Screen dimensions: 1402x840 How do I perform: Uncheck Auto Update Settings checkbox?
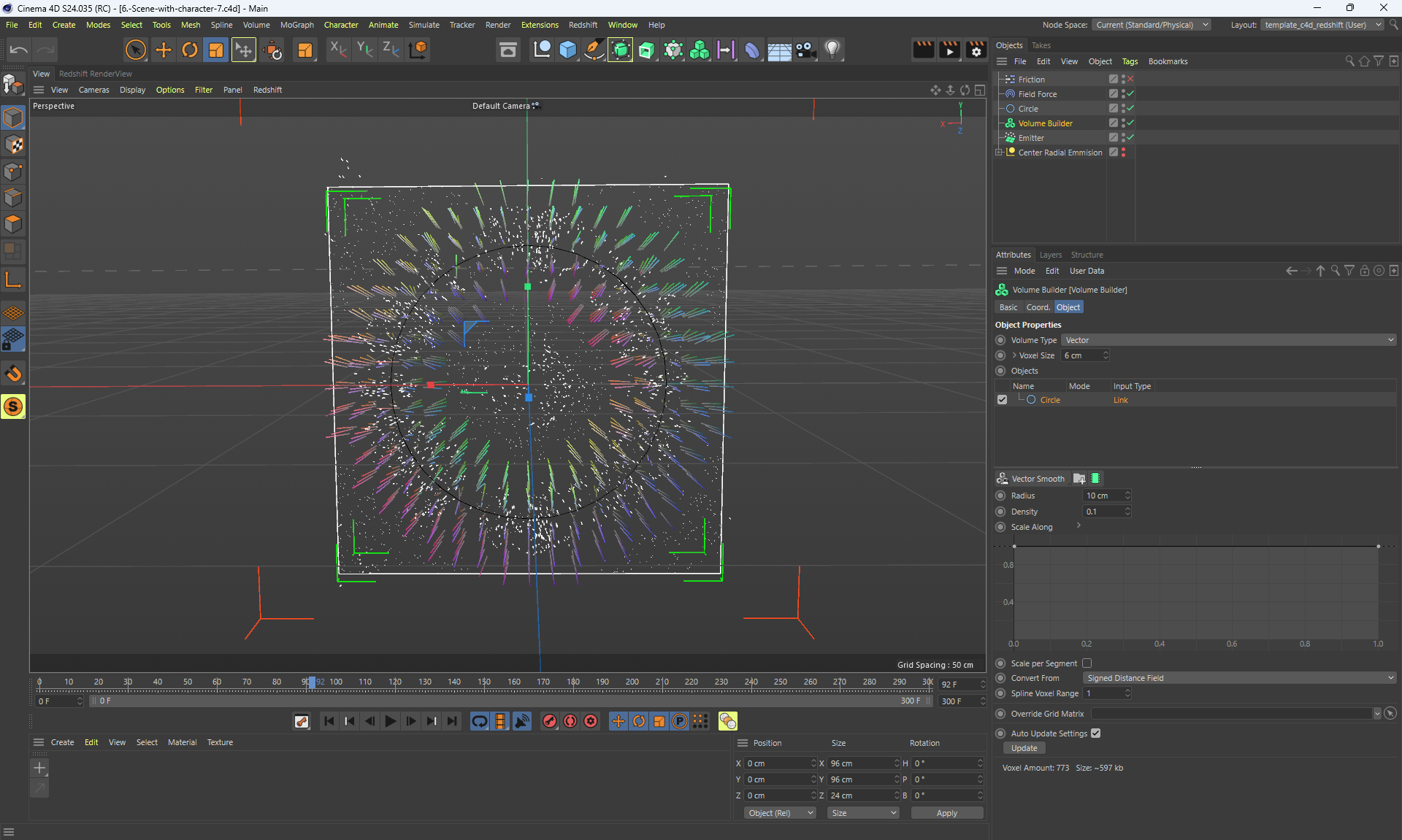1095,733
